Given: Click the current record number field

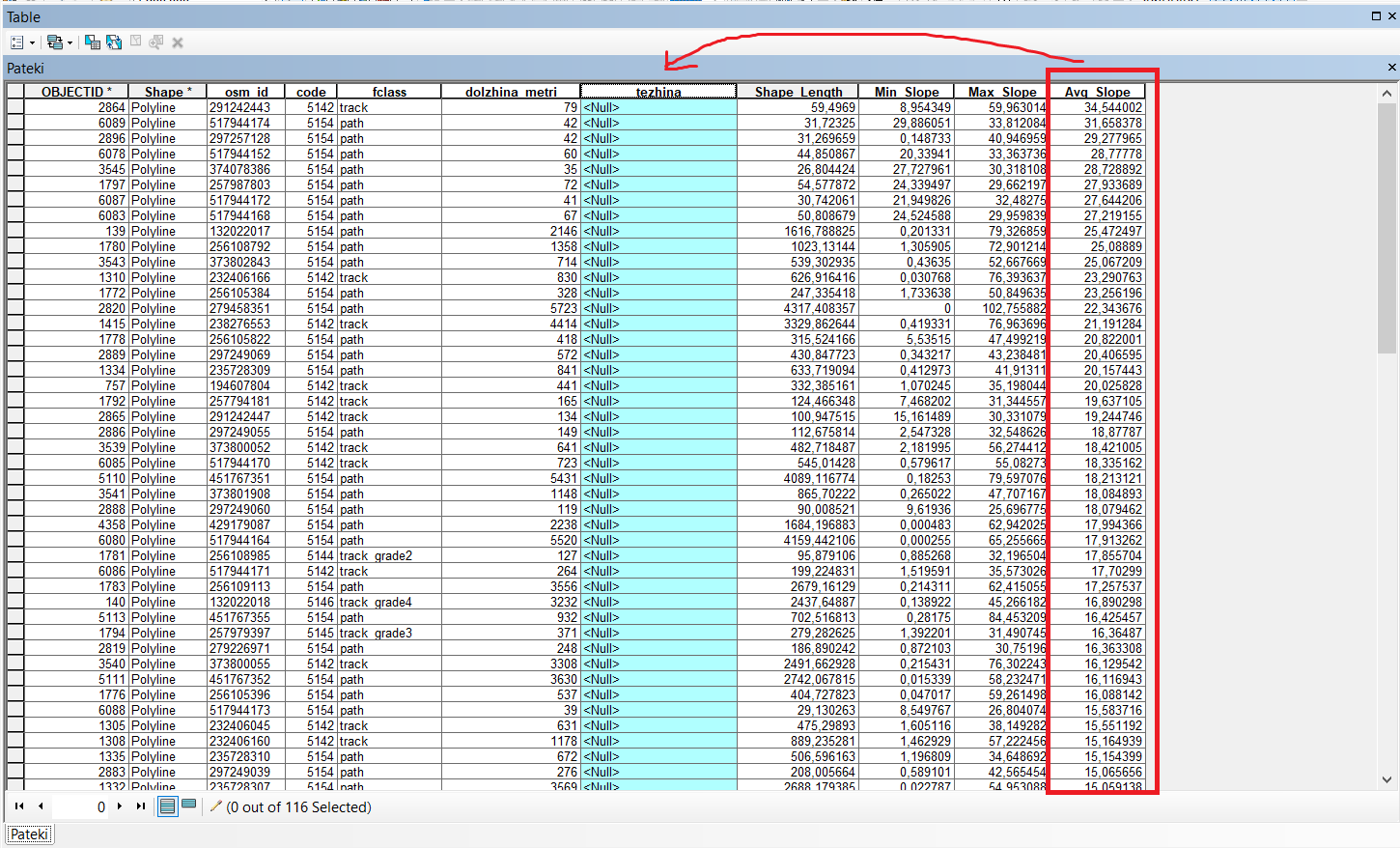Looking at the screenshot, I should click(79, 806).
